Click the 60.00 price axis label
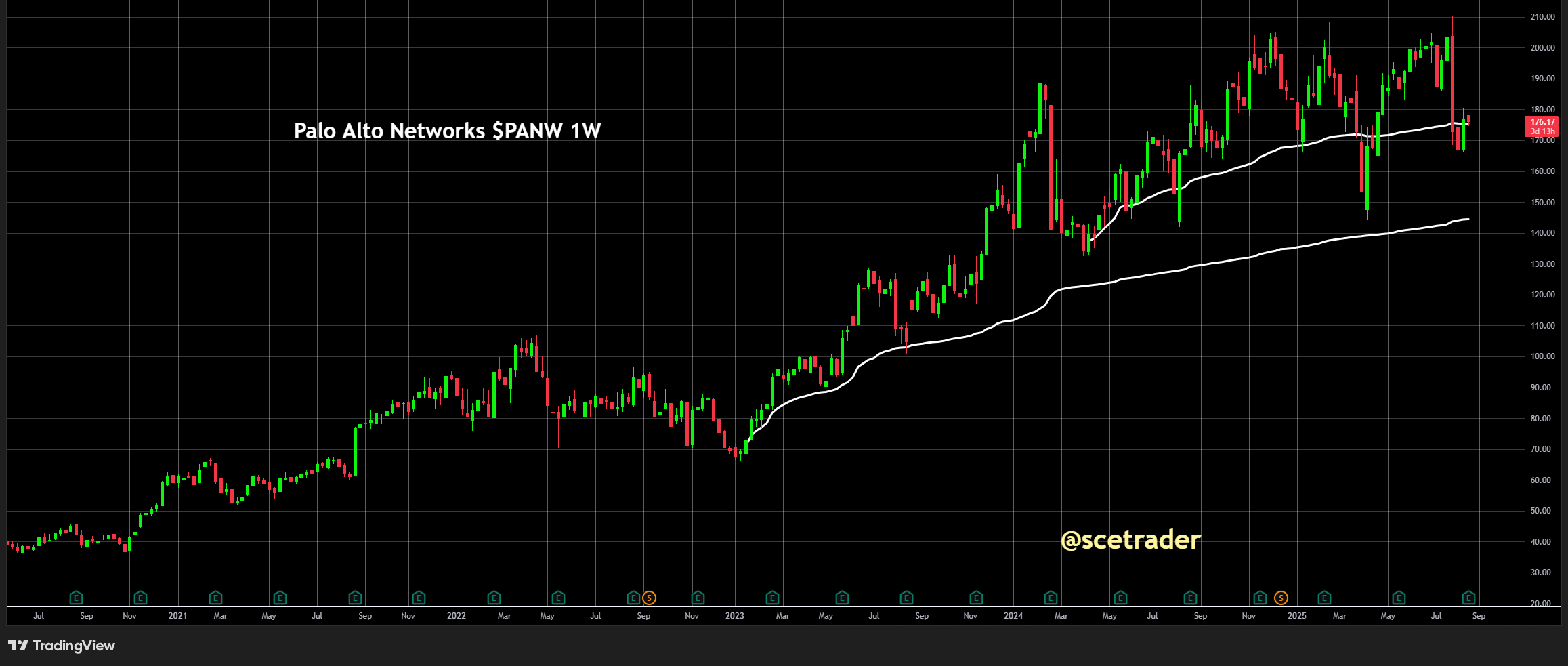 point(1541,480)
